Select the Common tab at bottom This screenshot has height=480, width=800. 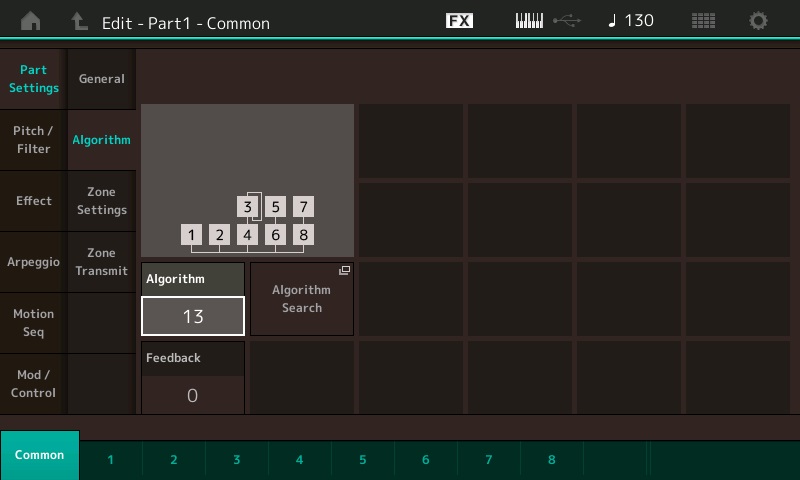point(40,455)
